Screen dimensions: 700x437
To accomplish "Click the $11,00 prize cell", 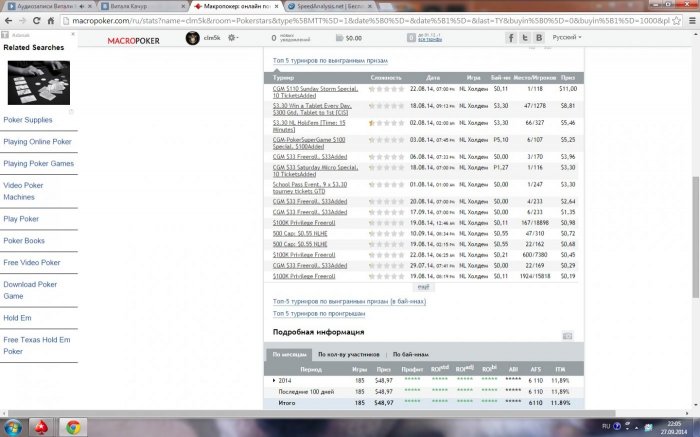I will click(x=568, y=89).
